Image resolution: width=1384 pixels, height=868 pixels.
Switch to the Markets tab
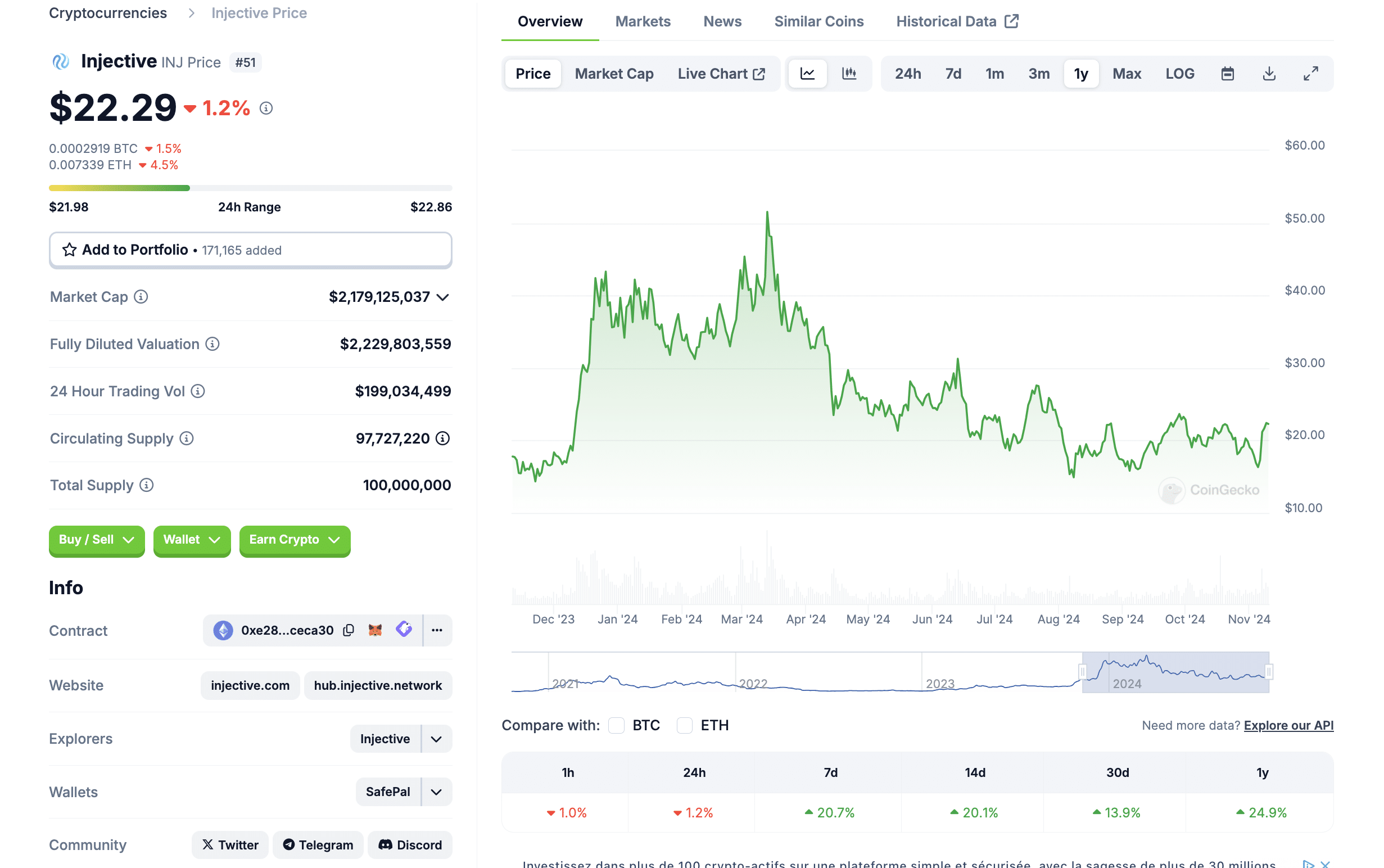tap(643, 21)
